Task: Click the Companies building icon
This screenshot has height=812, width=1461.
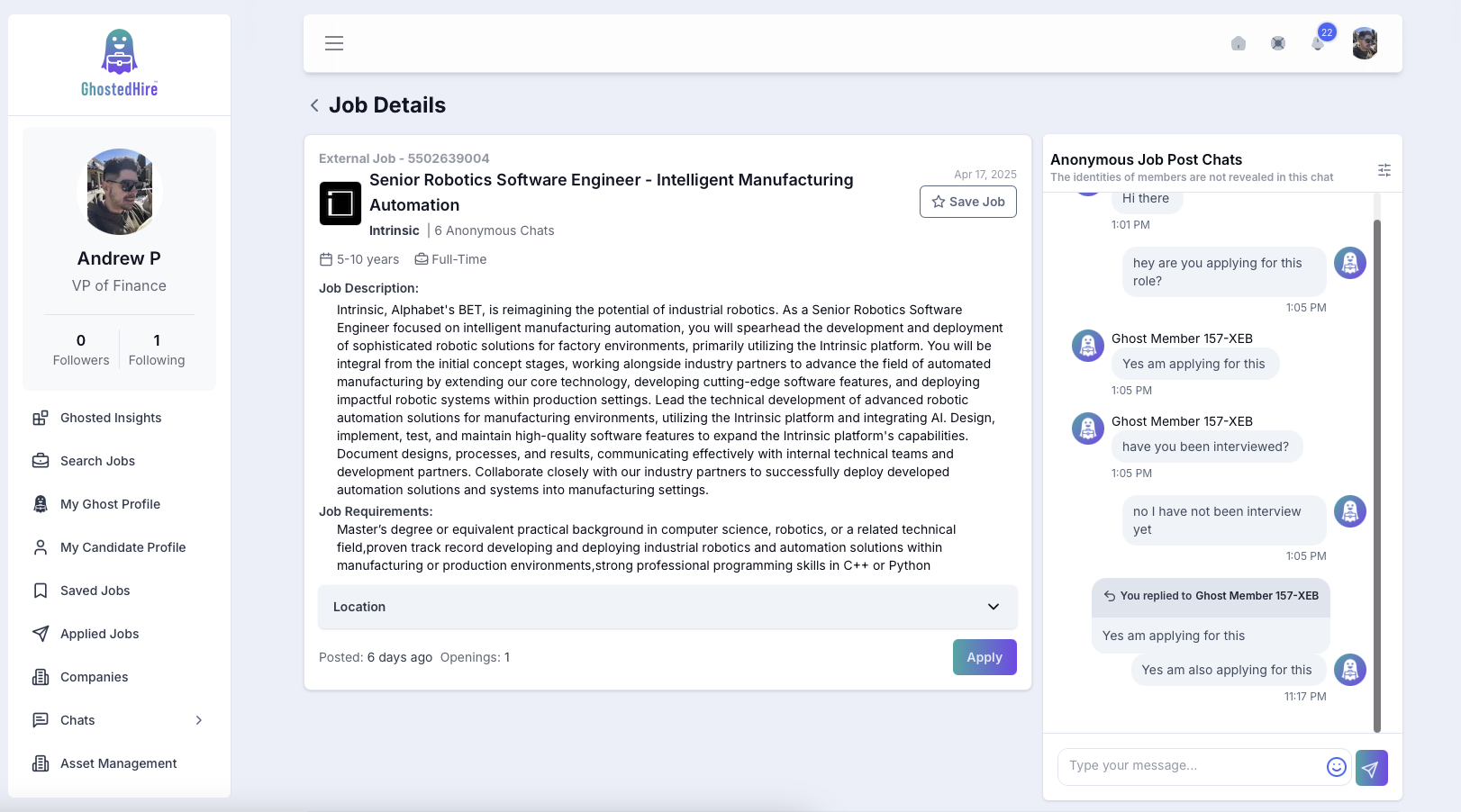Action: coord(41,677)
